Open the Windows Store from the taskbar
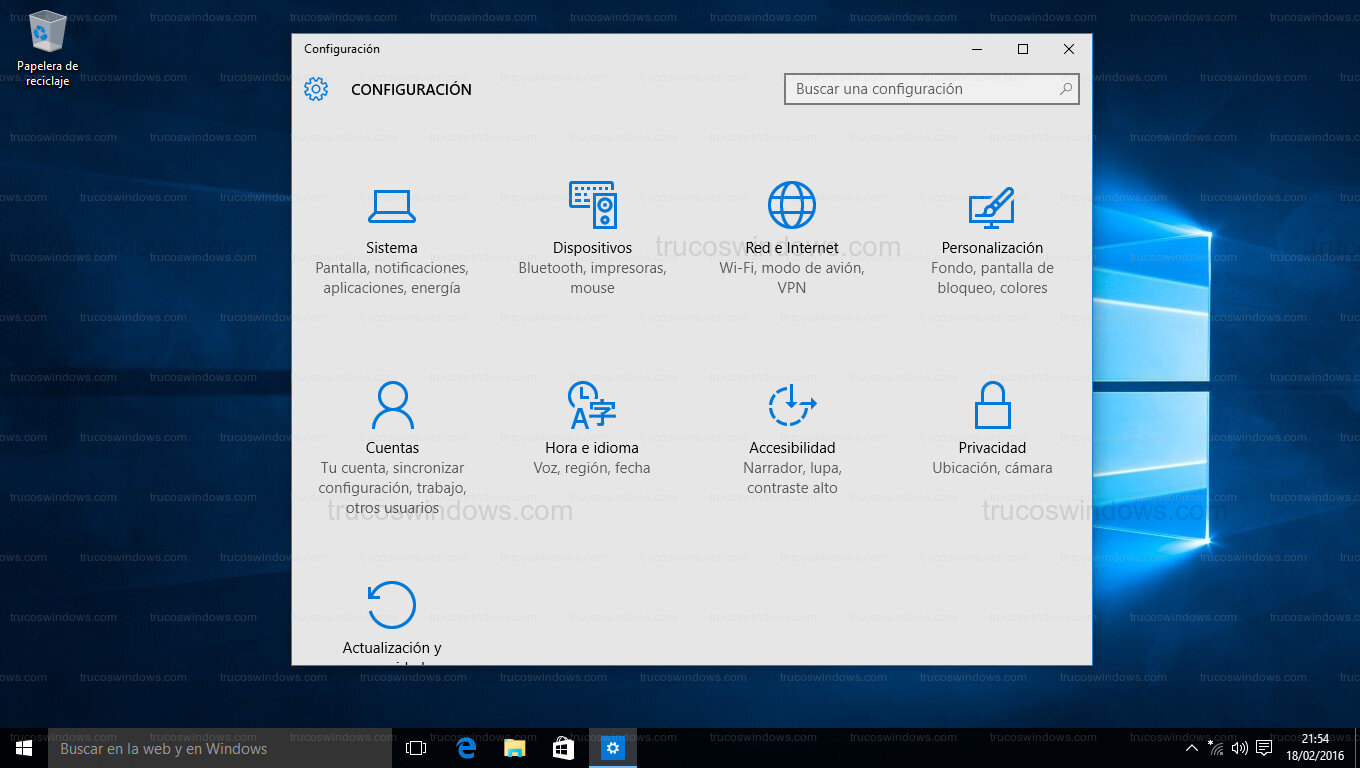 [x=563, y=747]
